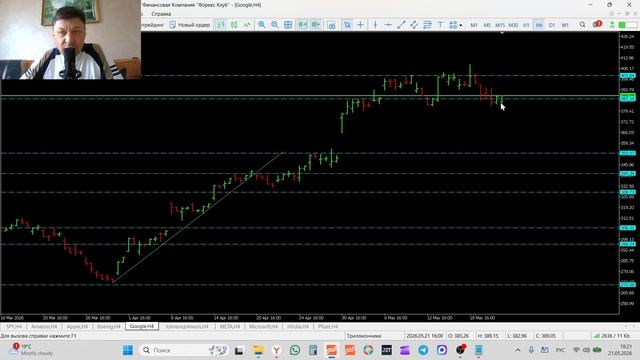Open the Pfizer,H4 chart tab
The width and height of the screenshot is (640, 360).
click(x=328, y=327)
